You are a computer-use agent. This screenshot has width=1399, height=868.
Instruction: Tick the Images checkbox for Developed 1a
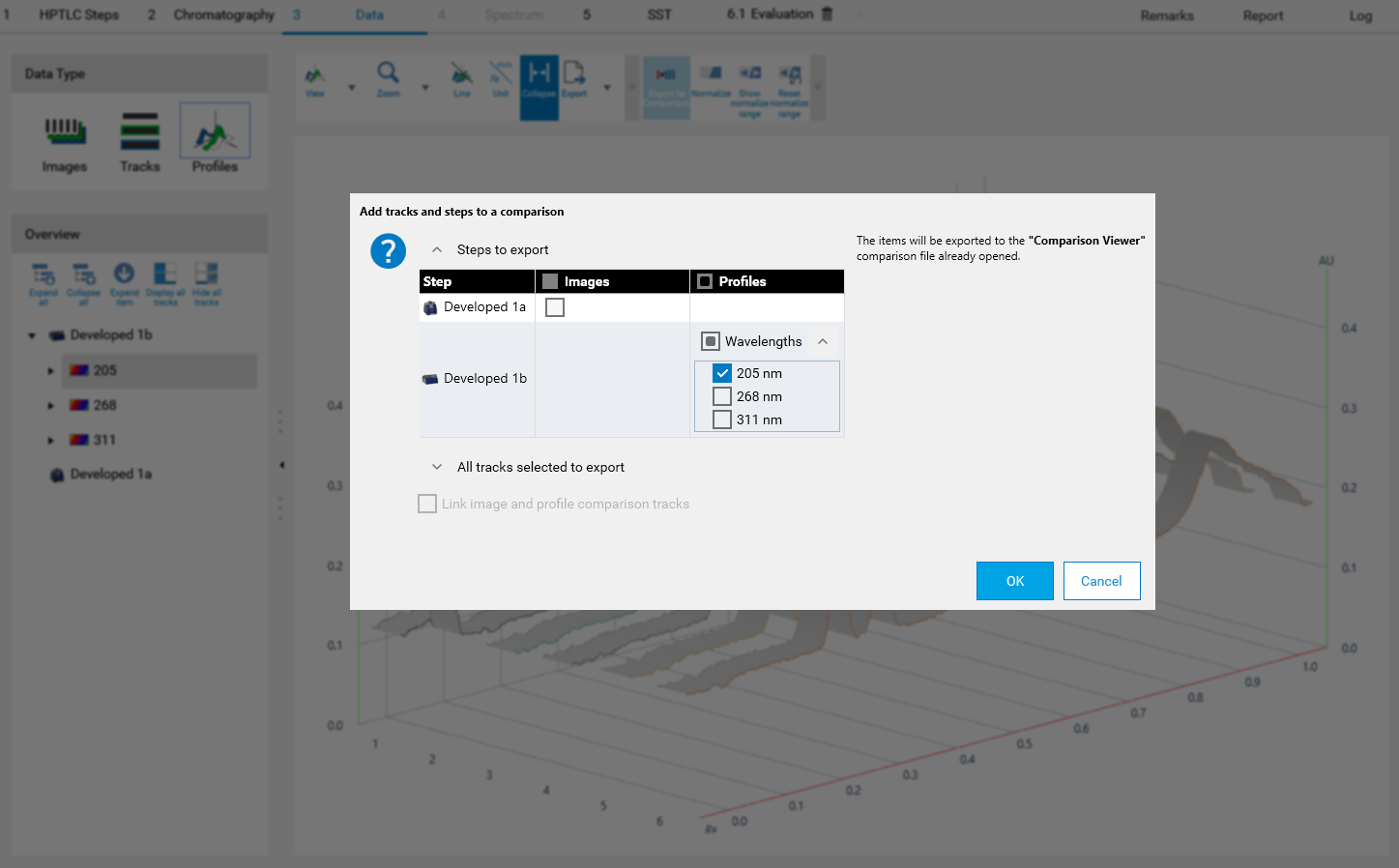point(555,307)
